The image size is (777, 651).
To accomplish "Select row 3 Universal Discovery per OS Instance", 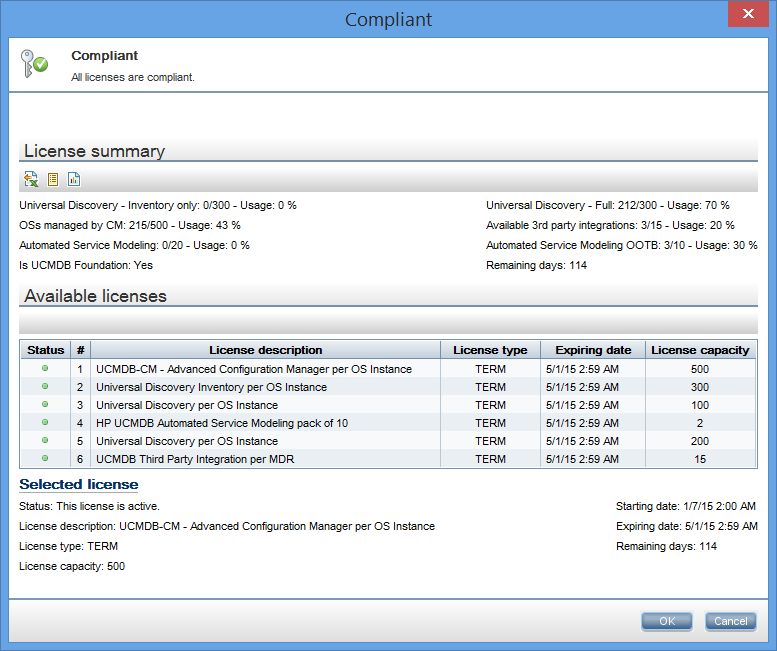I will [388, 405].
